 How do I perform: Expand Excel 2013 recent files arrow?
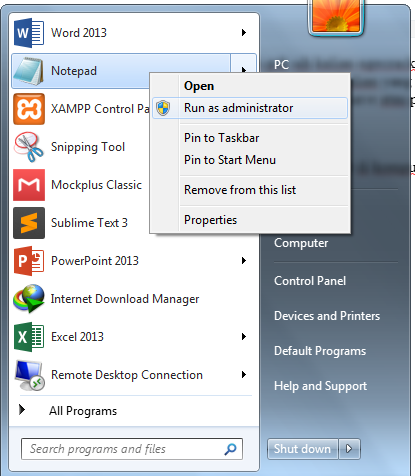pos(244,337)
